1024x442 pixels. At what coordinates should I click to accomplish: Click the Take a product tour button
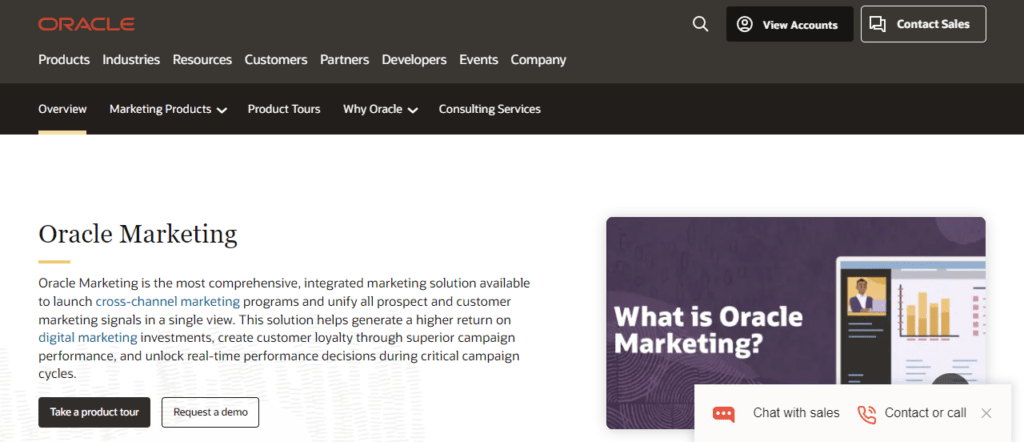coord(94,412)
